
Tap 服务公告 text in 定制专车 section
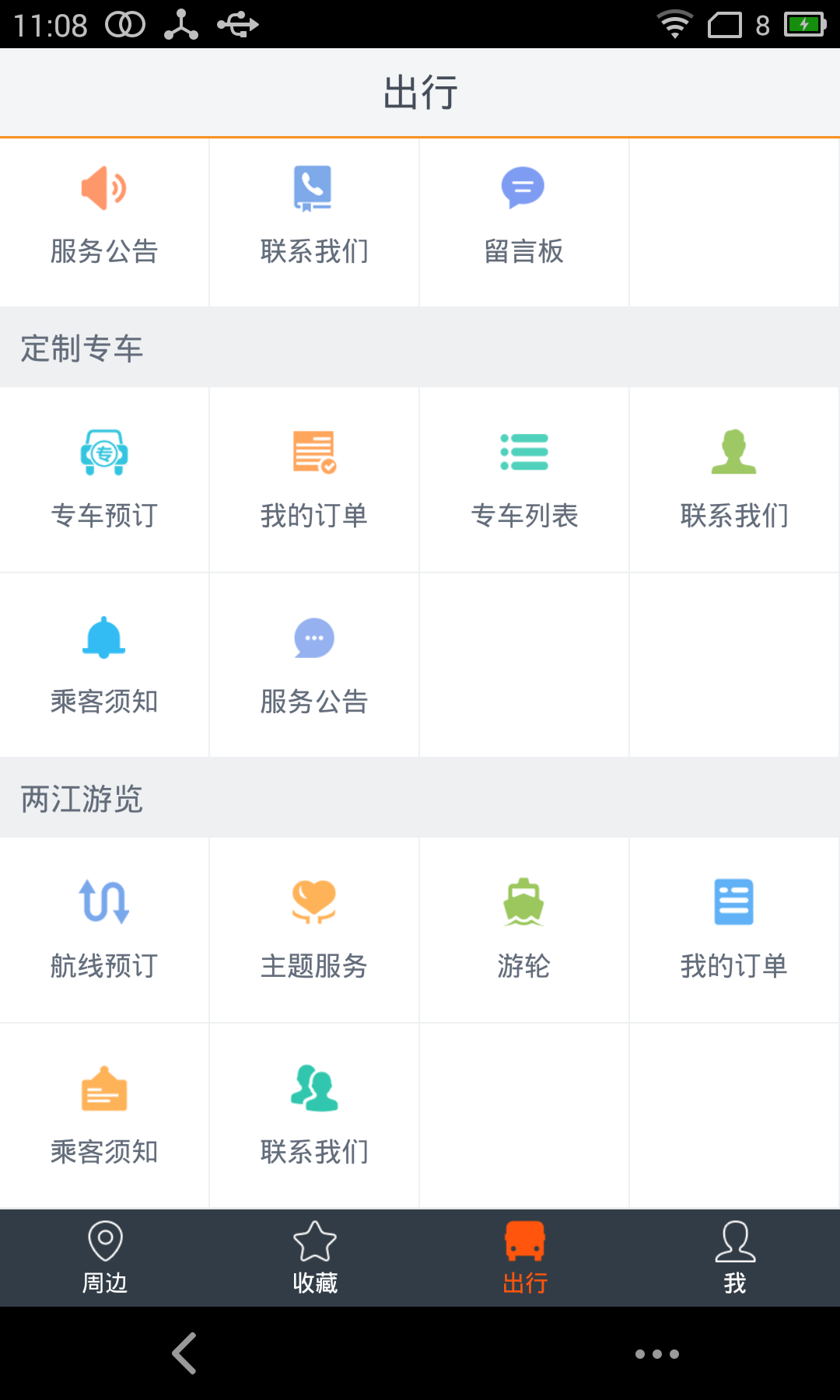click(314, 702)
